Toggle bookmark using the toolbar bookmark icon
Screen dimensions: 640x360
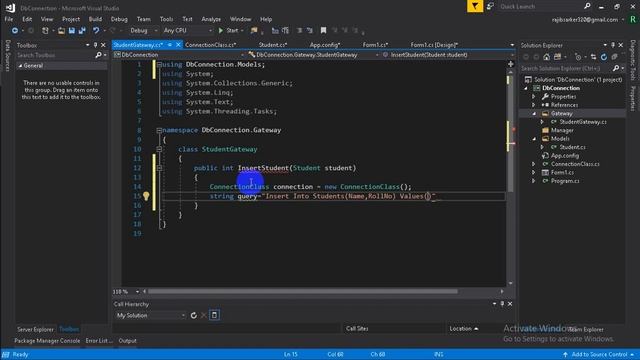pyautogui.click(x=323, y=31)
